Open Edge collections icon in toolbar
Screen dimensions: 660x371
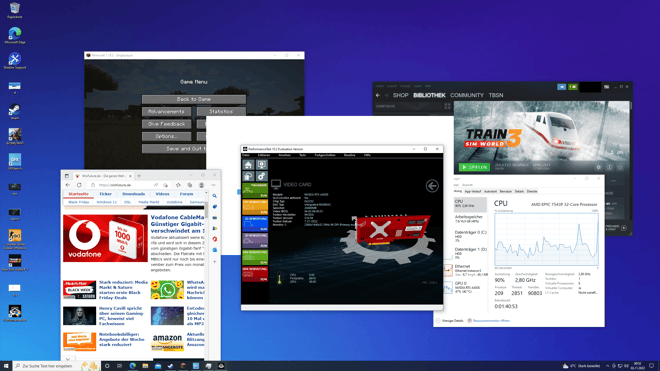coord(189,185)
